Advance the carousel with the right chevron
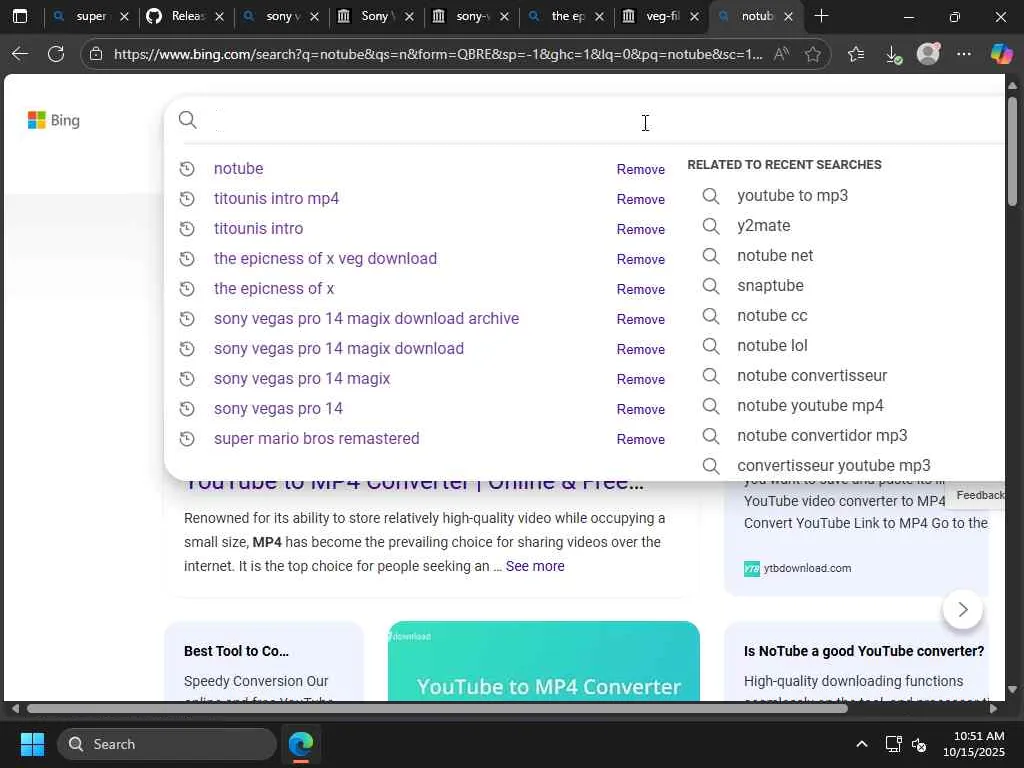 click(963, 609)
